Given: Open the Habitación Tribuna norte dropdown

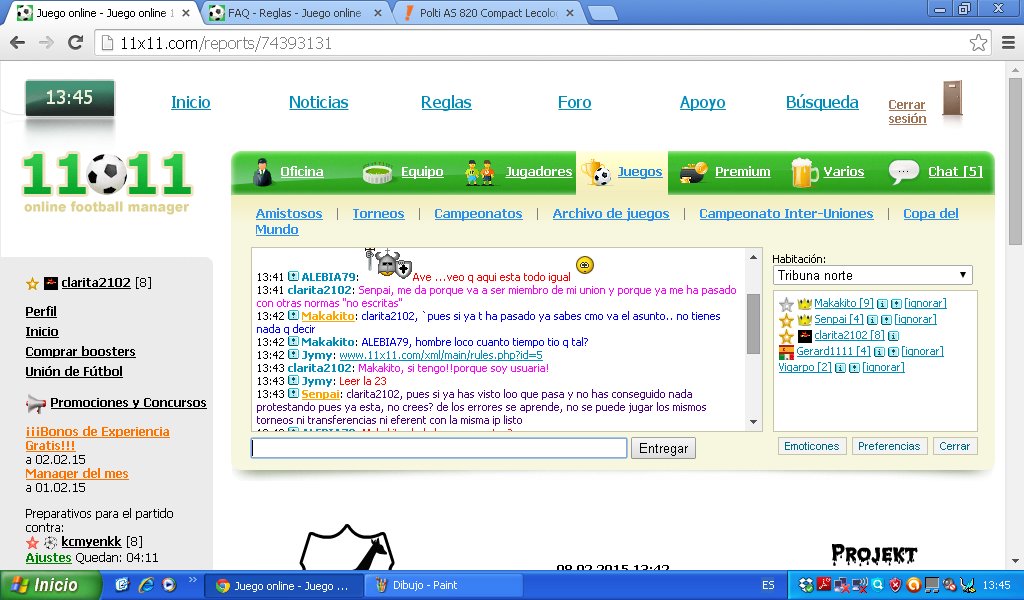Looking at the screenshot, I should pos(872,275).
